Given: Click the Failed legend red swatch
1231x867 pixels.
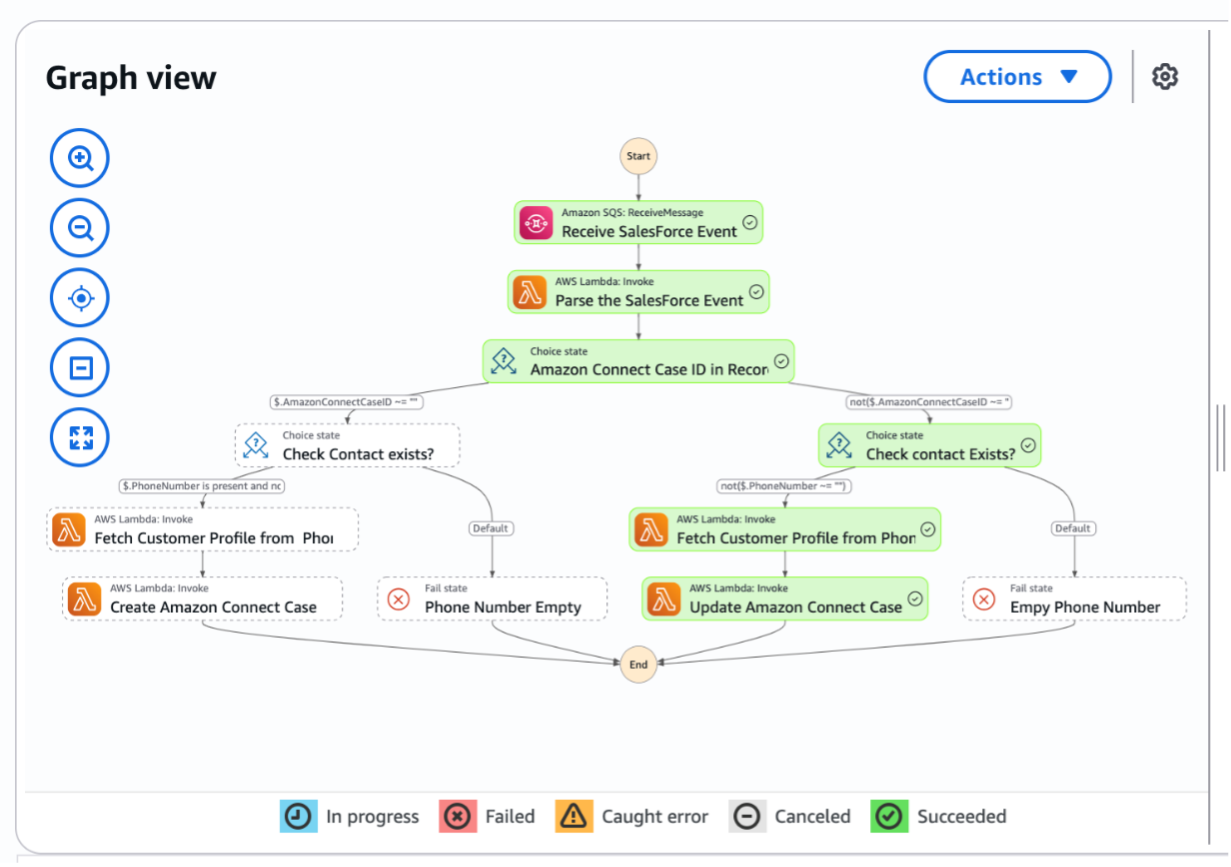Looking at the screenshot, I should point(457,816).
